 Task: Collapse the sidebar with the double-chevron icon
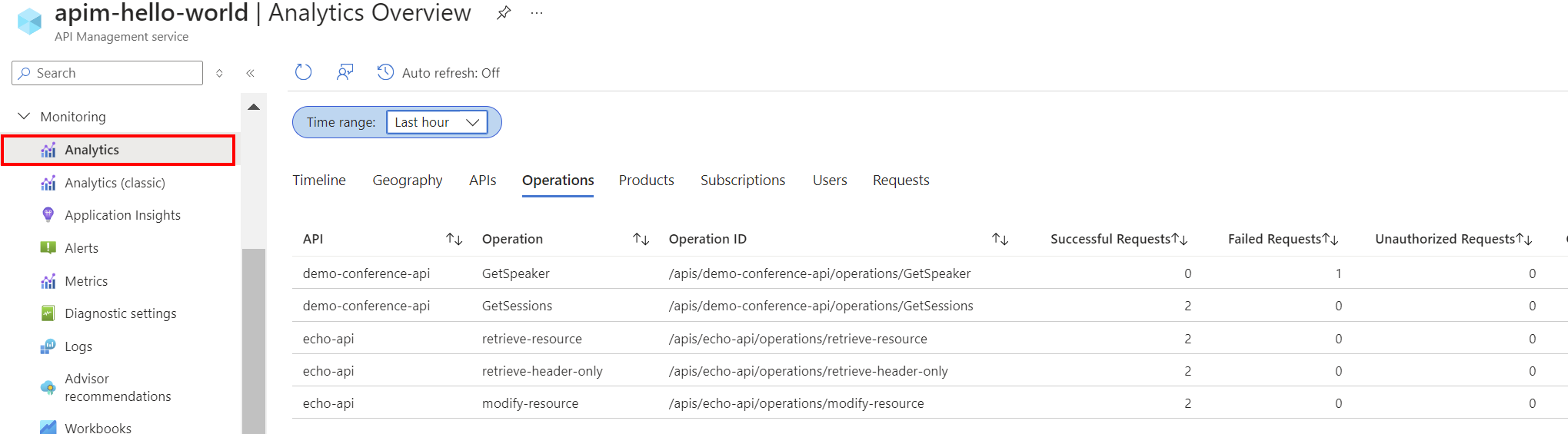(x=250, y=73)
